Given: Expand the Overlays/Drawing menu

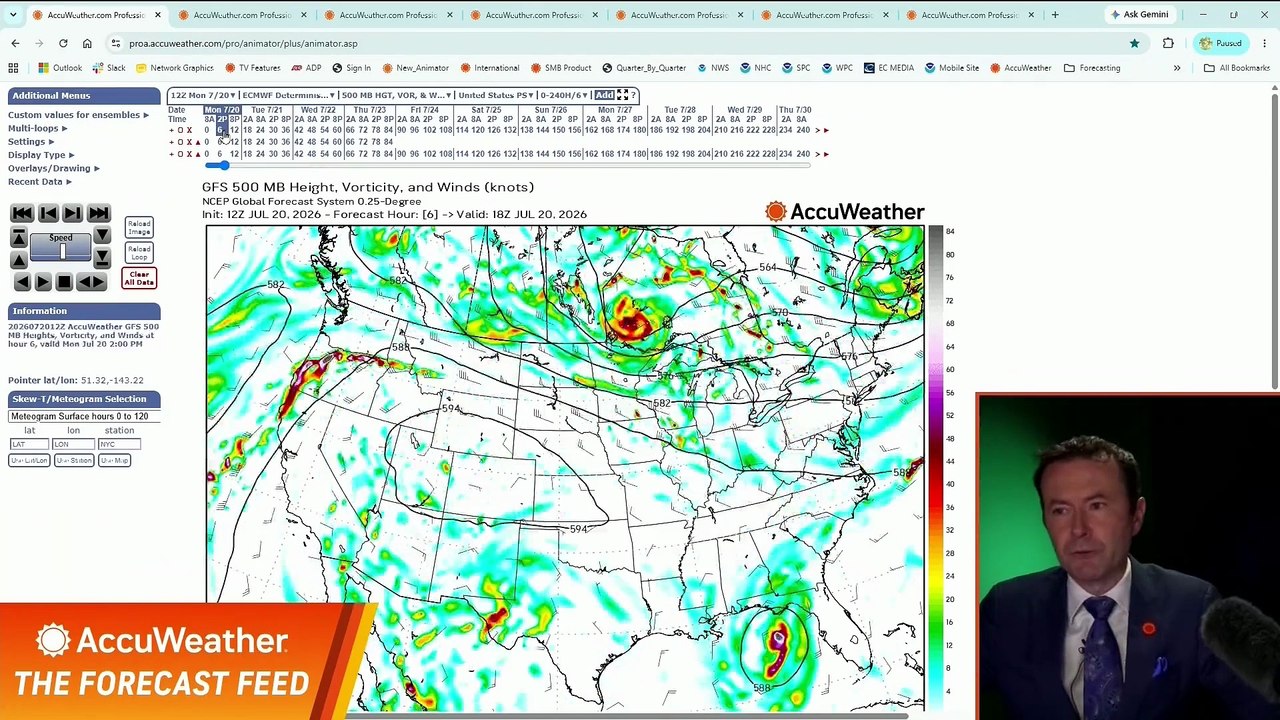Looking at the screenshot, I should point(53,168).
